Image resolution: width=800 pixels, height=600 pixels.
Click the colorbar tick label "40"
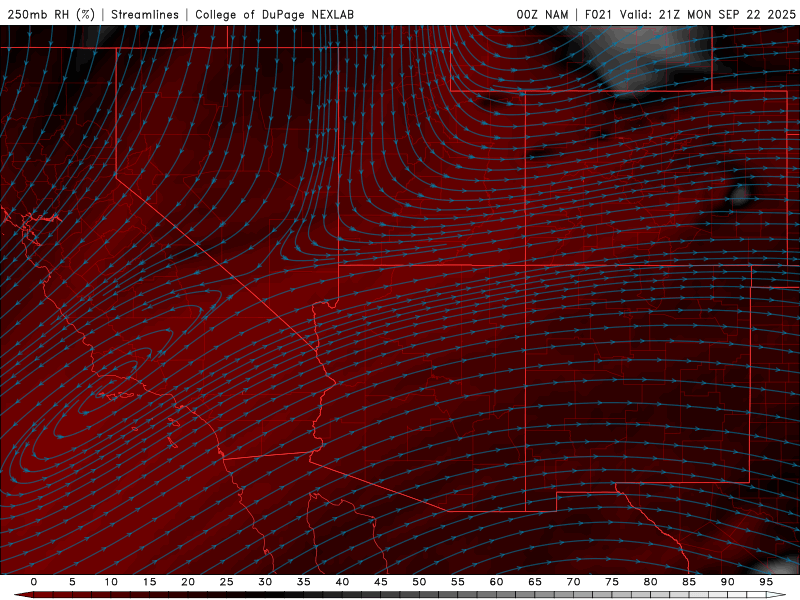click(x=342, y=582)
